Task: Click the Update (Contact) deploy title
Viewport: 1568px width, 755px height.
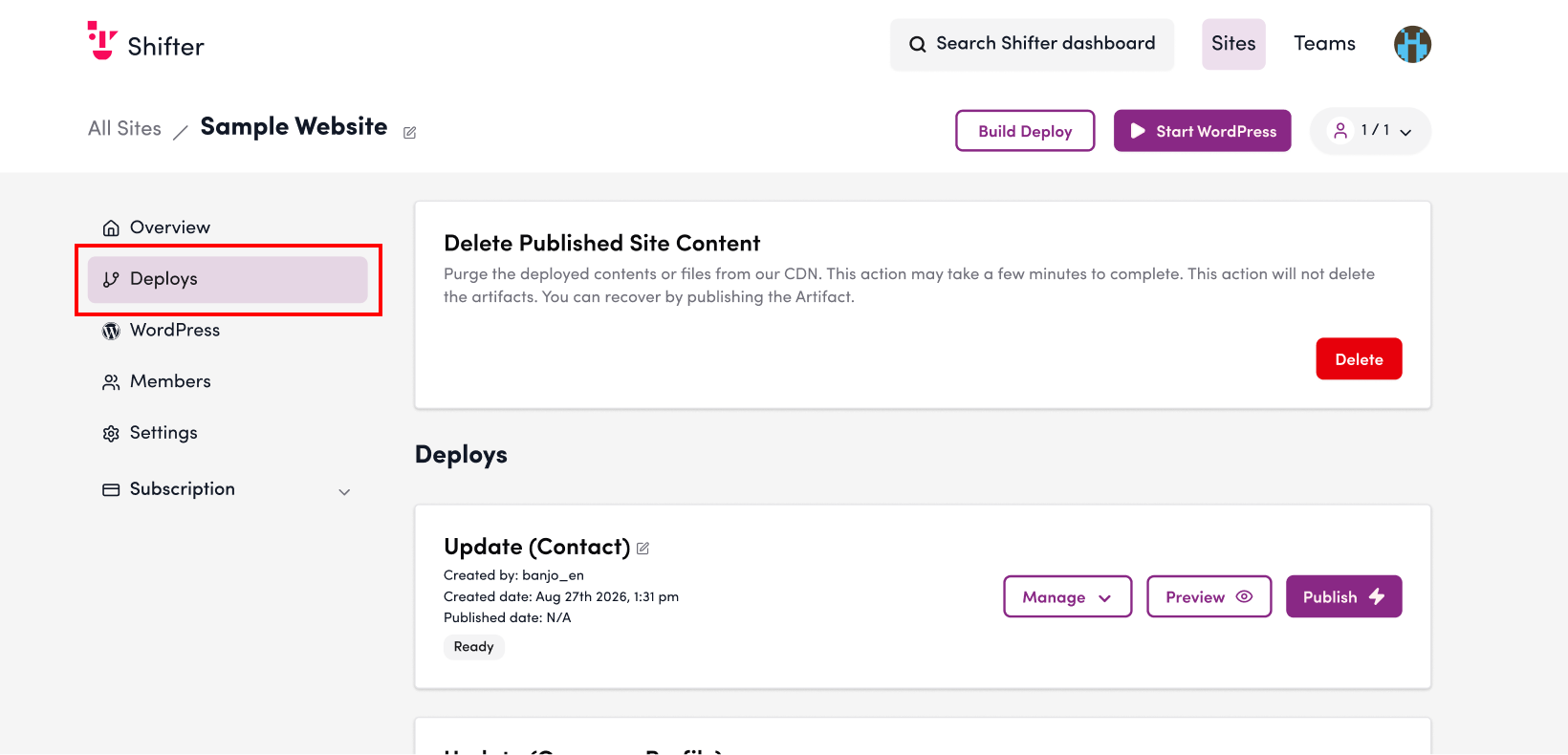Action: [536, 547]
